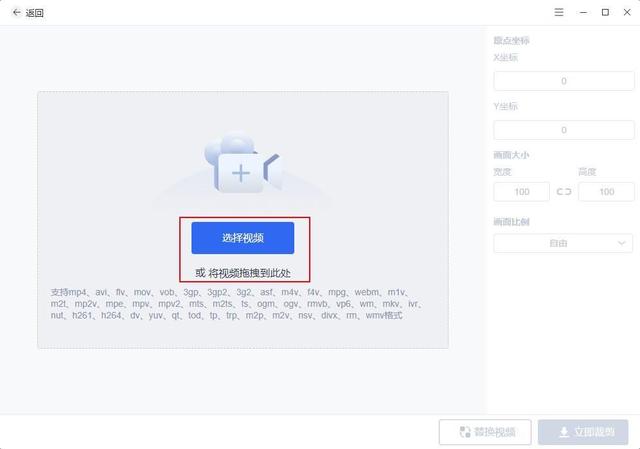Open the 画面比例 aspect ratio dropdown
Image resolution: width=640 pixels, height=449 pixels.
coord(563,243)
